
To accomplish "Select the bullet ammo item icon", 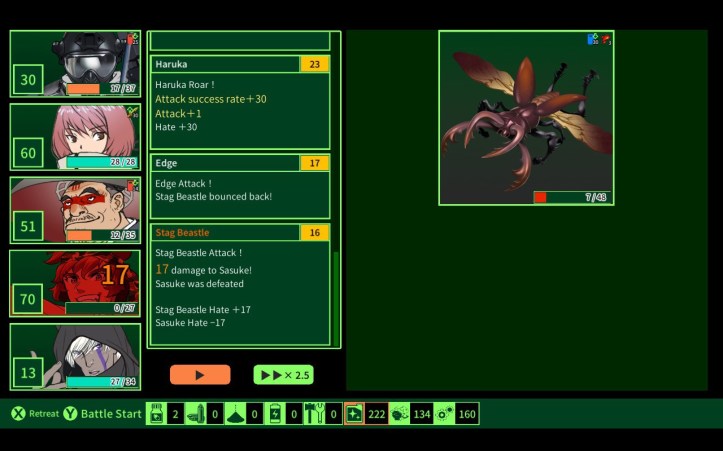I will [x=196, y=414].
